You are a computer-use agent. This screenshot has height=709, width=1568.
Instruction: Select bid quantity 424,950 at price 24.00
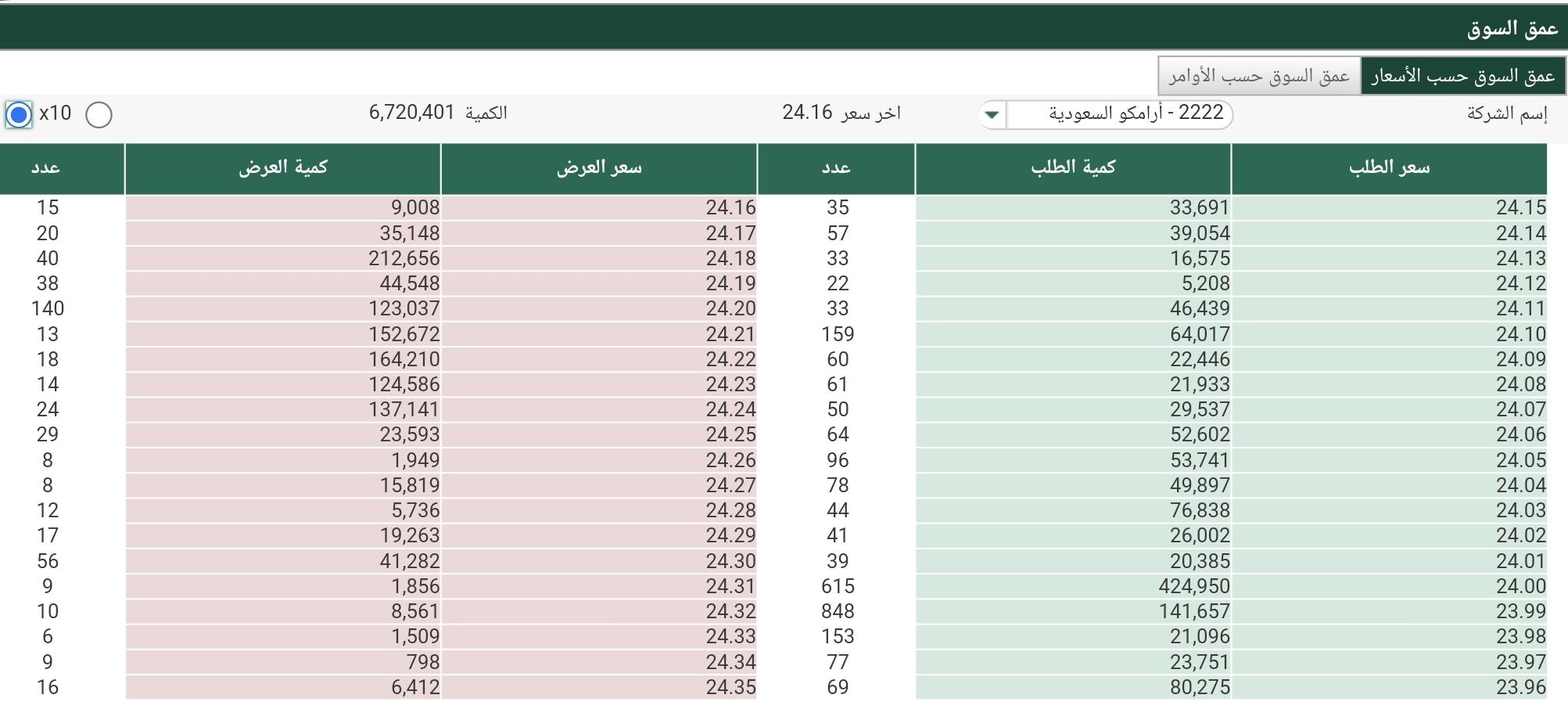tap(1073, 586)
